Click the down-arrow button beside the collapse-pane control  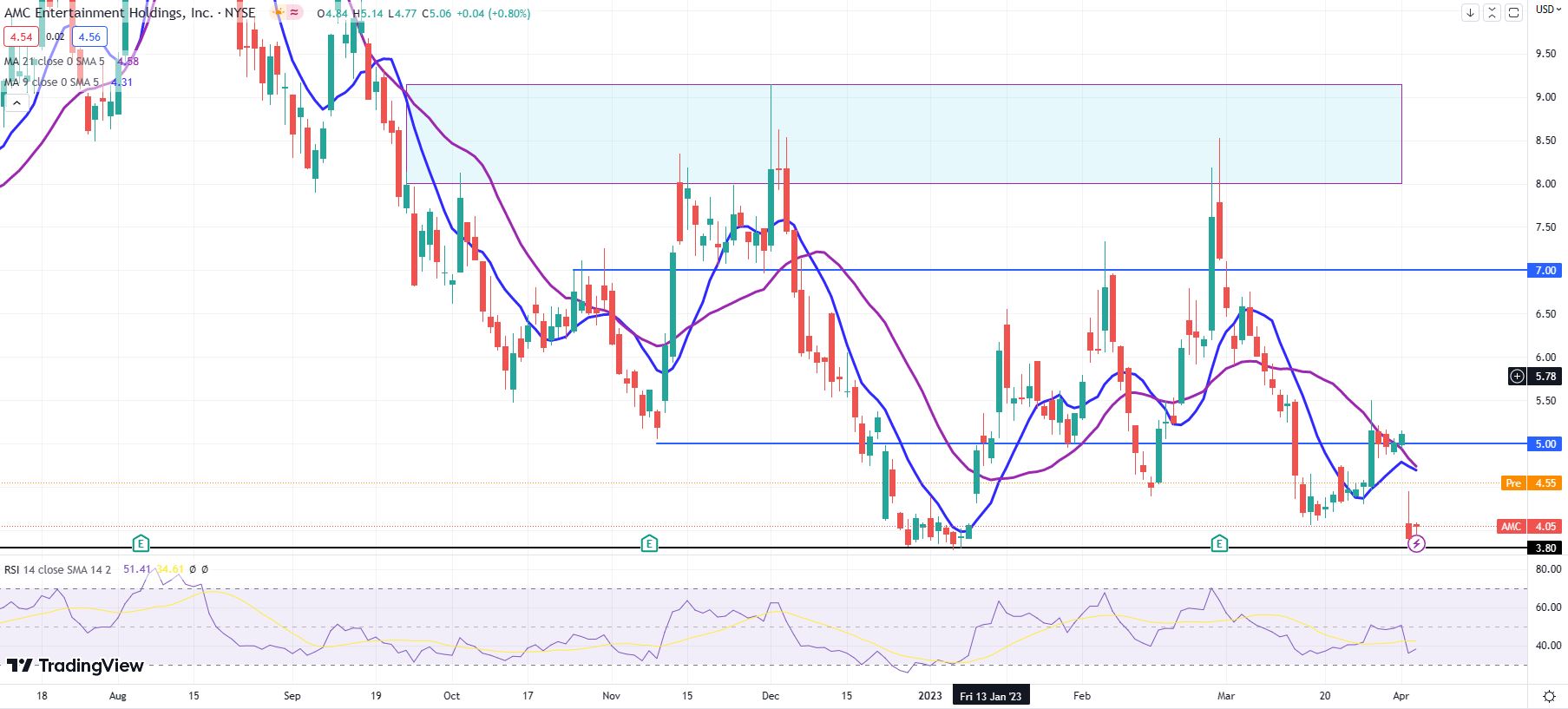[x=1470, y=13]
